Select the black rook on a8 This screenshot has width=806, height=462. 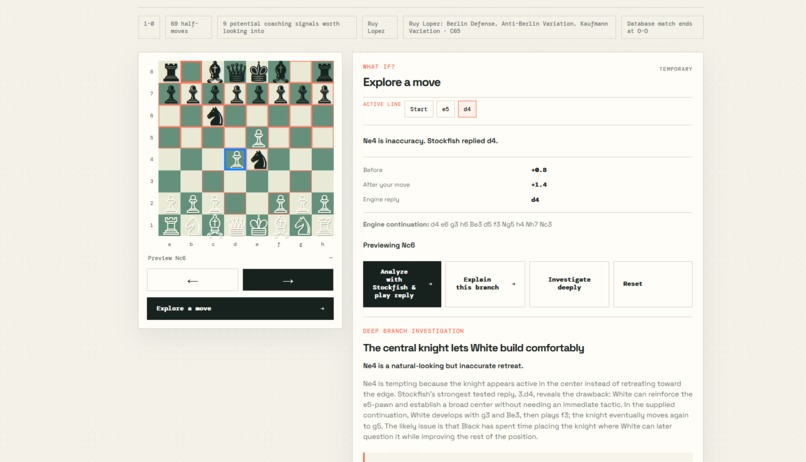click(x=170, y=72)
